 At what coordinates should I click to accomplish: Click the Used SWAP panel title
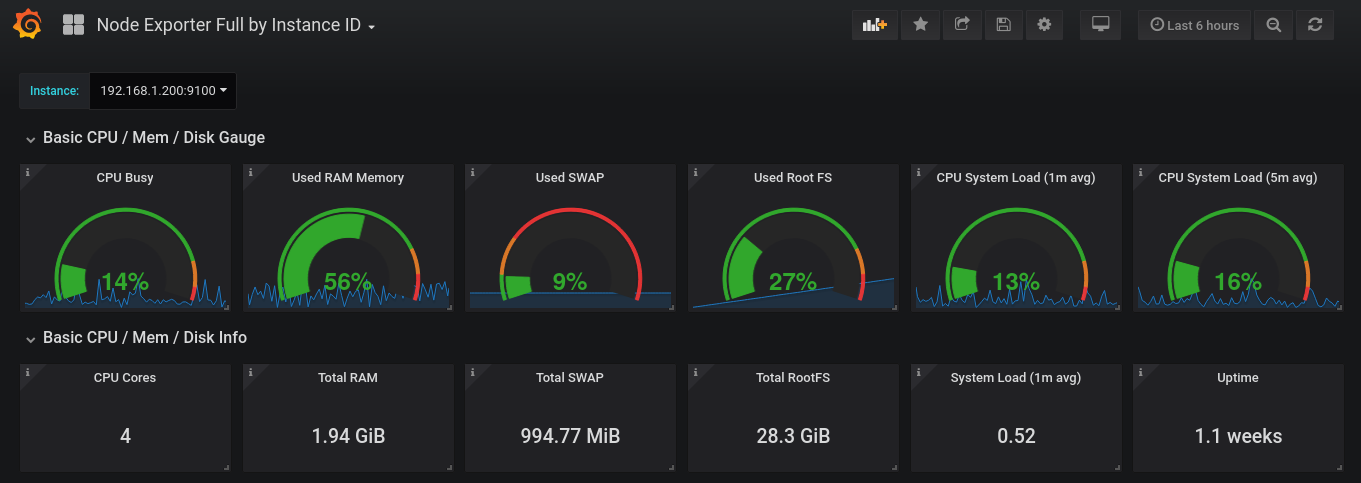point(570,178)
